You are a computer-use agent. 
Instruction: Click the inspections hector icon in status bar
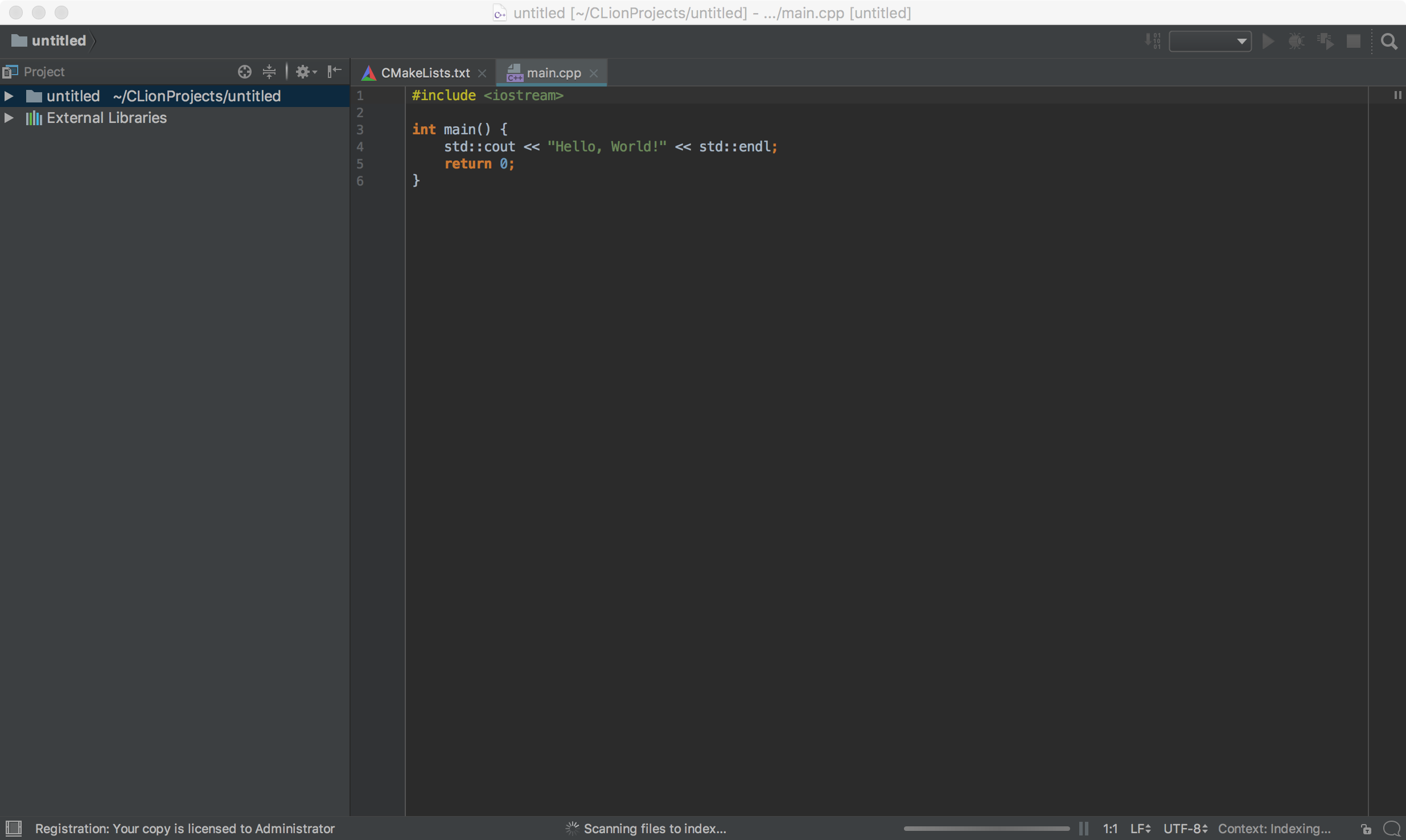point(1391,829)
